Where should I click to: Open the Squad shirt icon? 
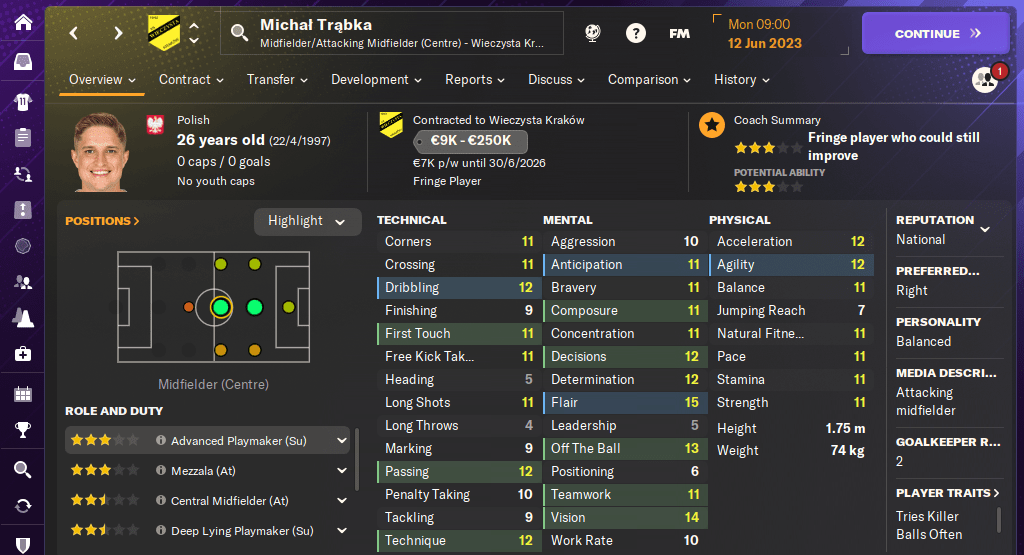22,101
